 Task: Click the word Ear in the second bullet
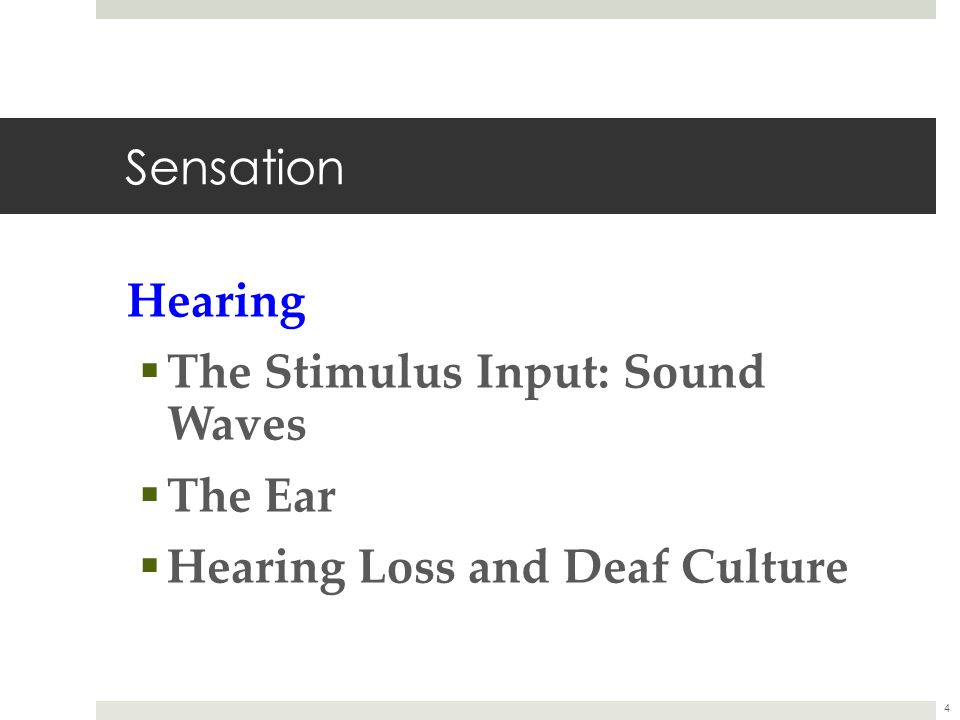tap(301, 495)
